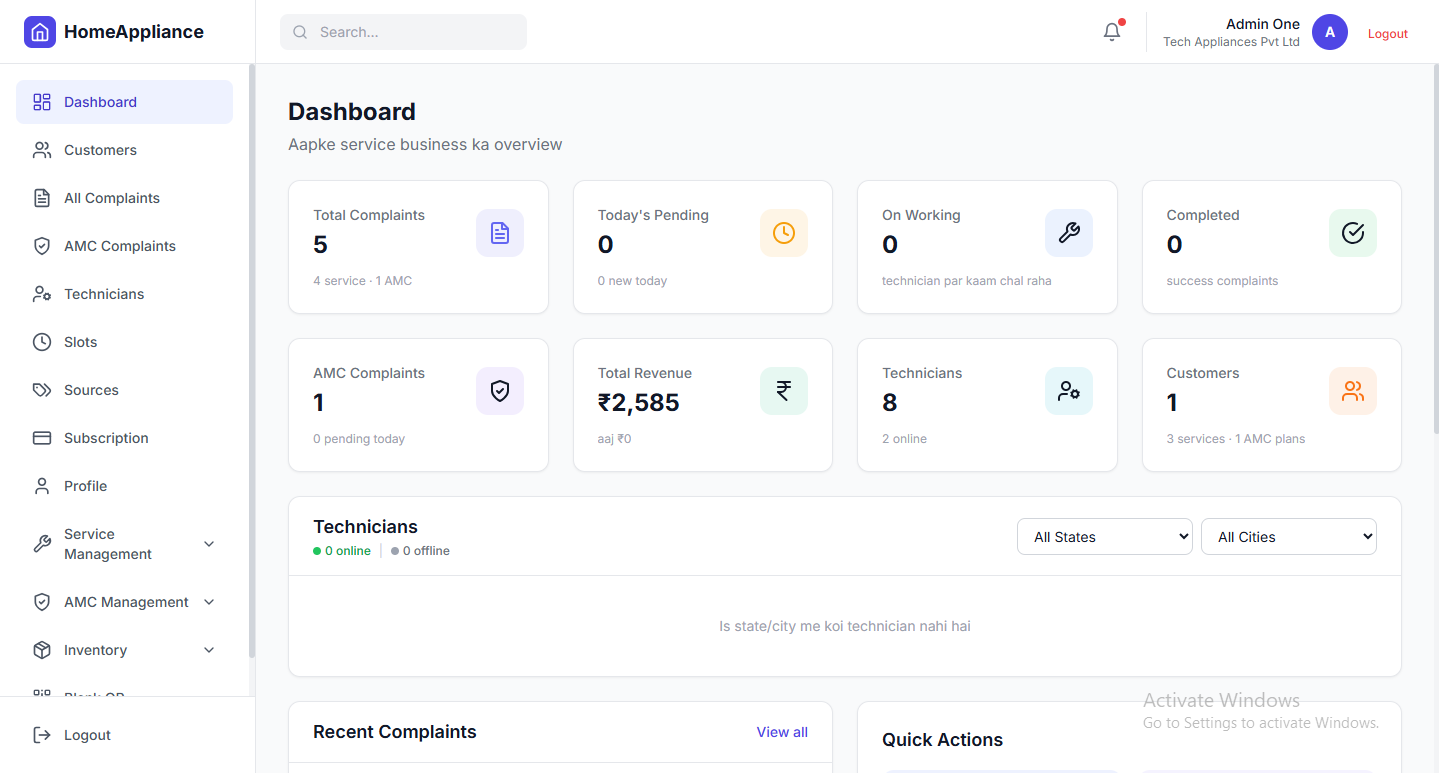This screenshot has height=773, width=1439.
Task: Click the Technicians user-gear icon in sidebar
Action: 42,294
